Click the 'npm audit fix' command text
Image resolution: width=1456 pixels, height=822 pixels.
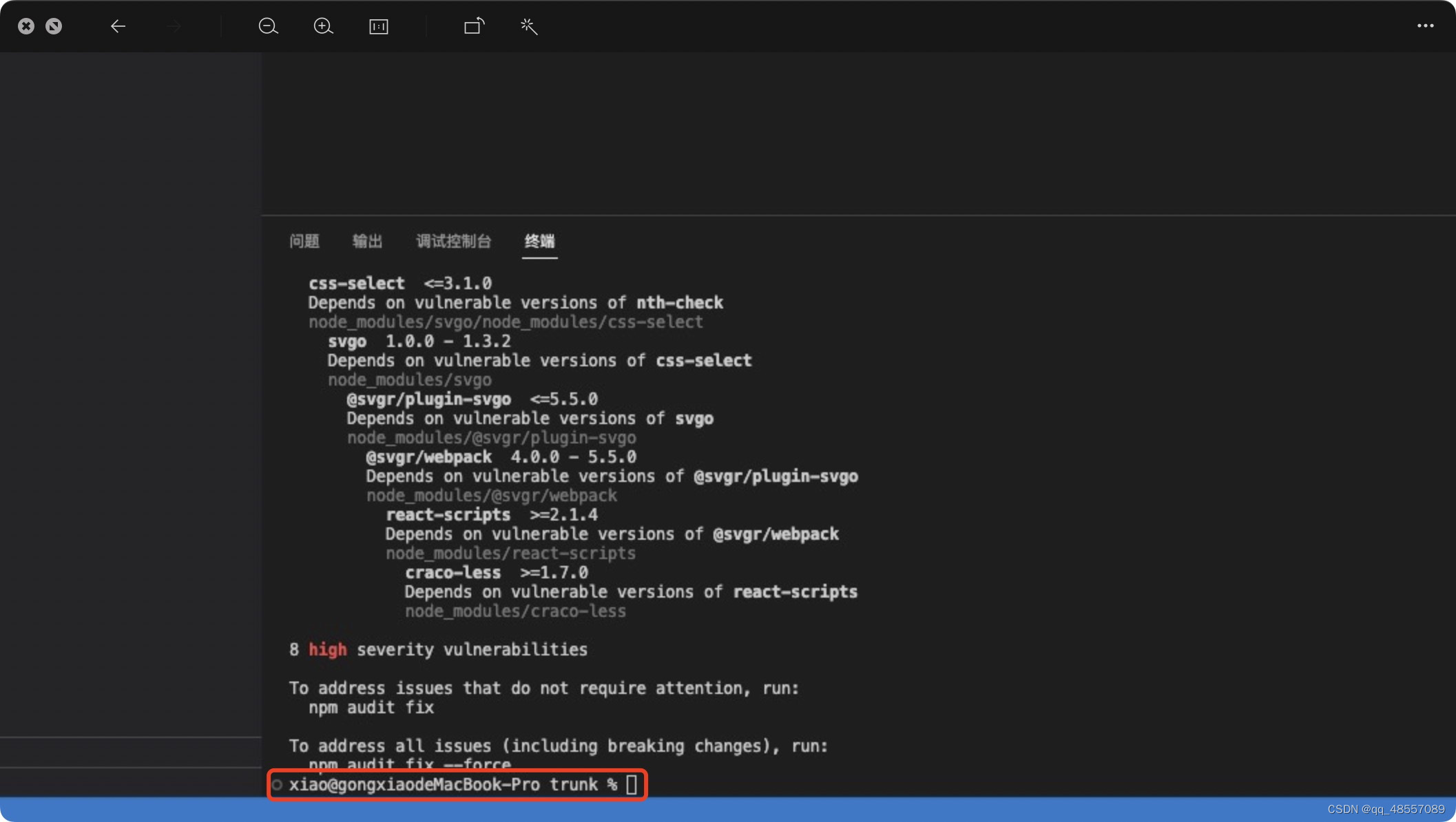coord(371,707)
